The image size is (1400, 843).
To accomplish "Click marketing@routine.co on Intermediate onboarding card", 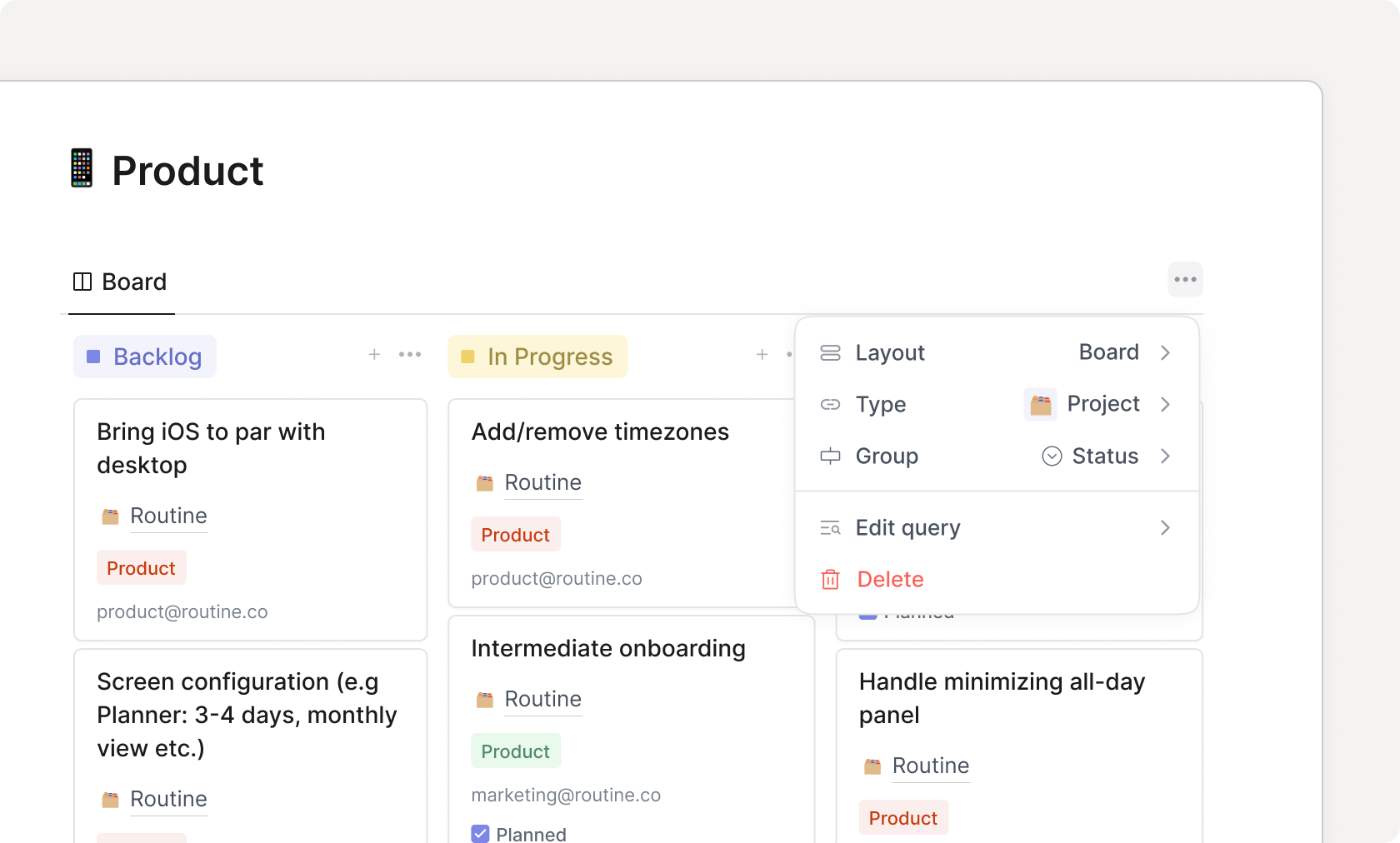I will [566, 796].
